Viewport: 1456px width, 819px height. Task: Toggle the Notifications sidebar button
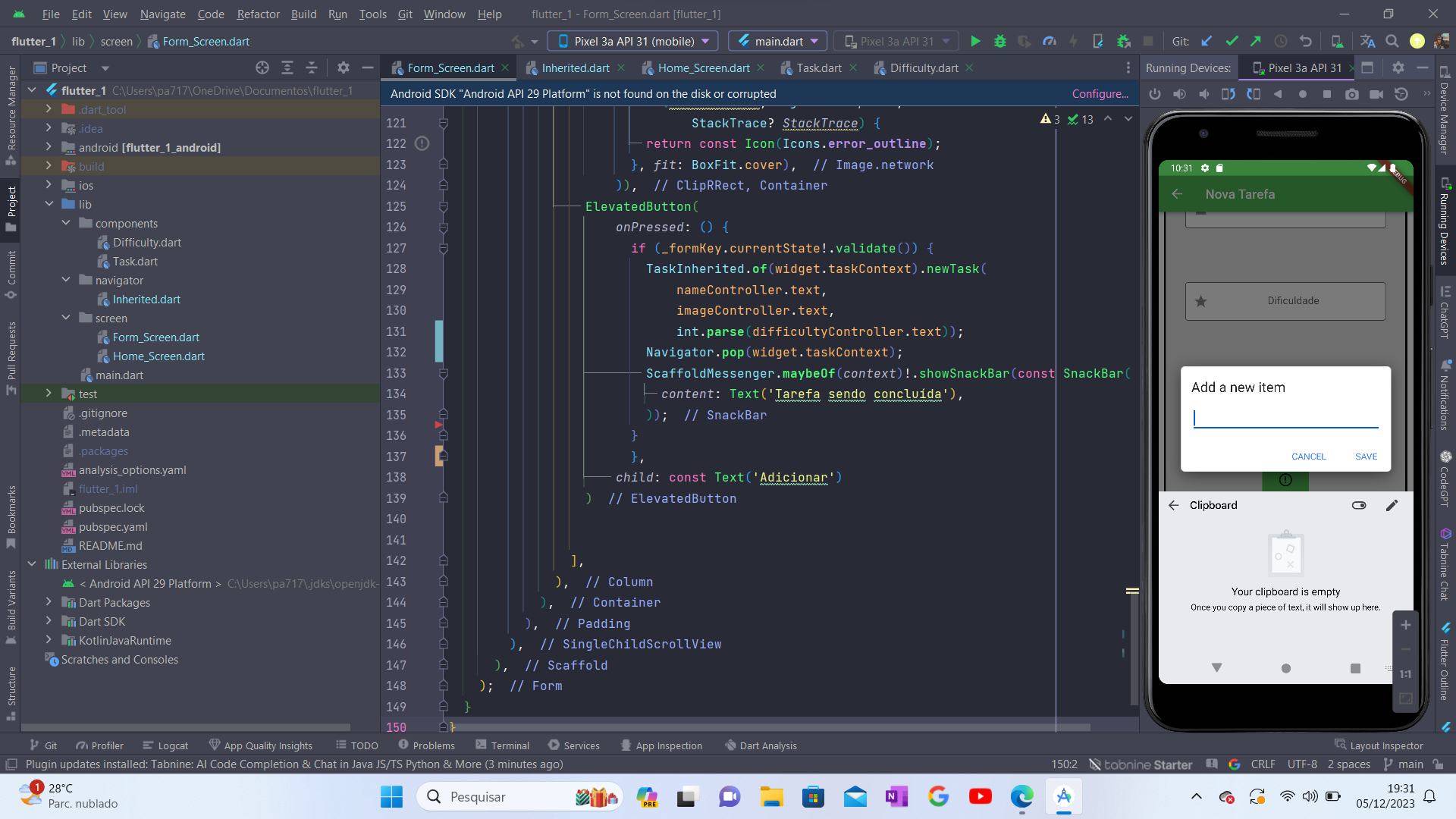pyautogui.click(x=1445, y=396)
